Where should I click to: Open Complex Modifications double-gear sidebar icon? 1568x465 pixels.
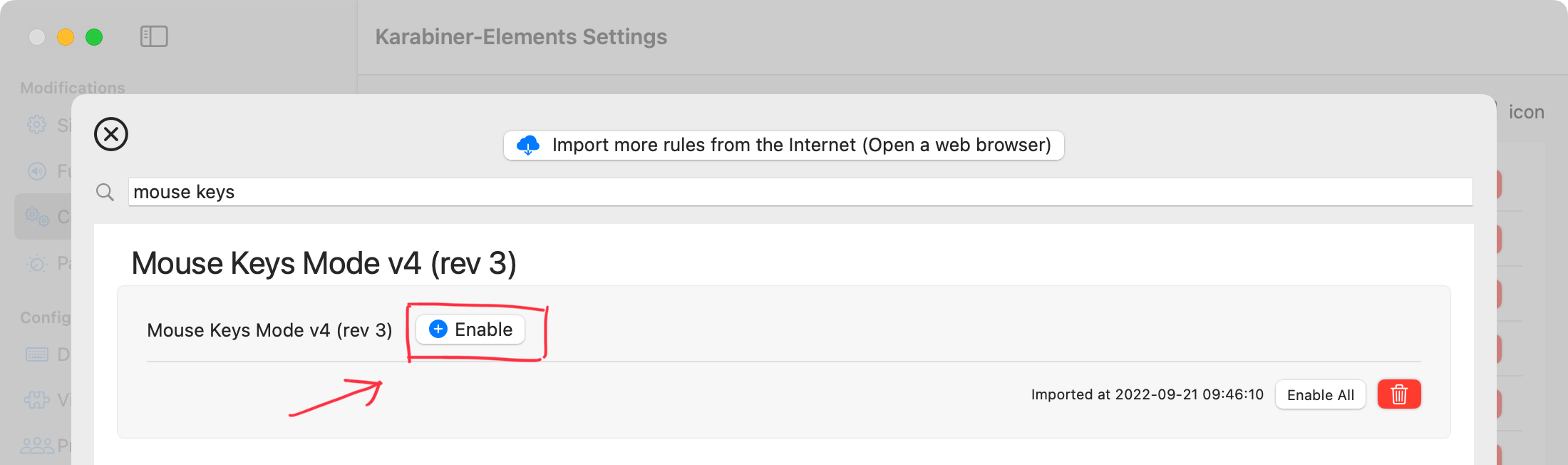(x=37, y=216)
